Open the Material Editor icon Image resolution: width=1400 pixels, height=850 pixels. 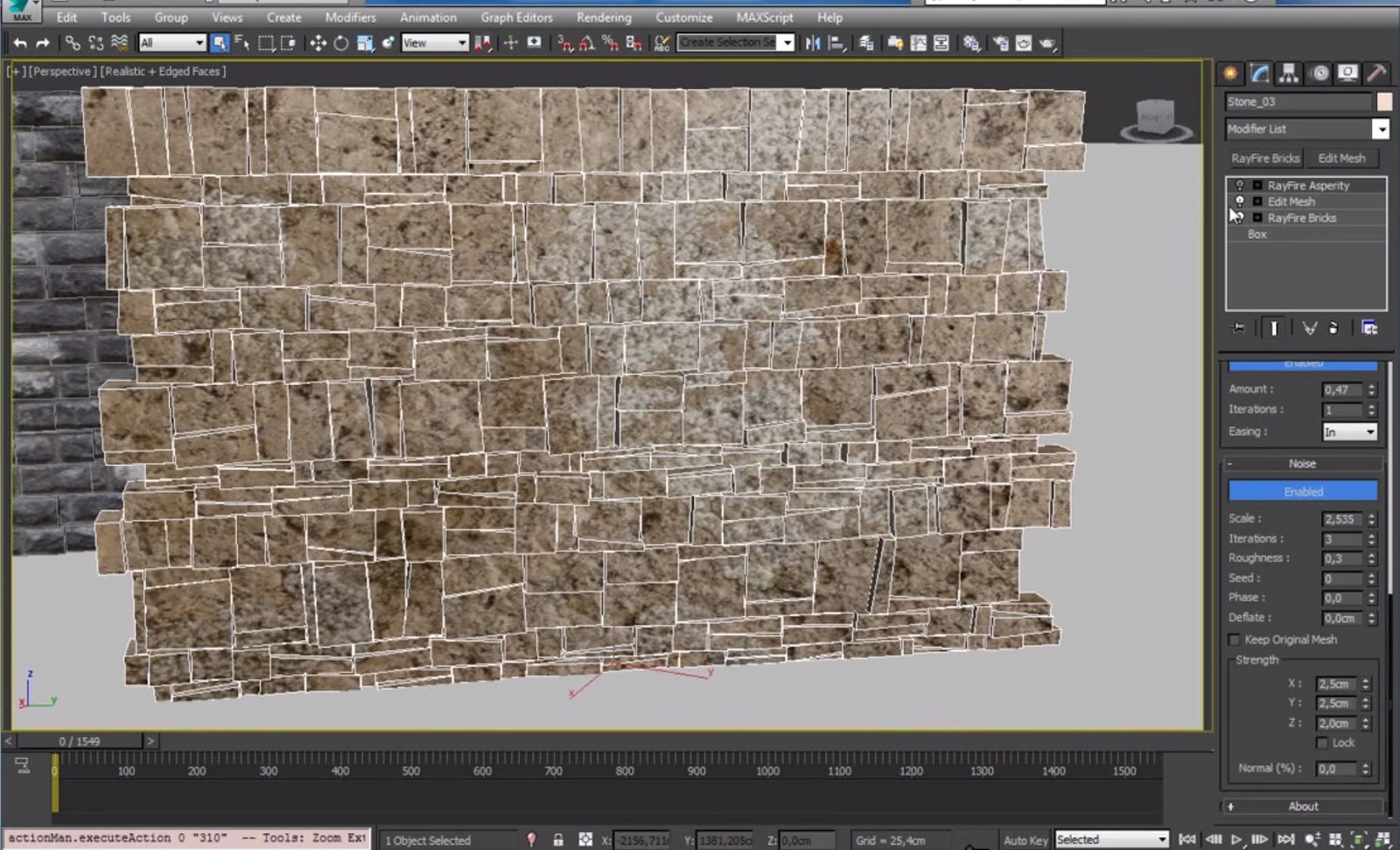[971, 43]
